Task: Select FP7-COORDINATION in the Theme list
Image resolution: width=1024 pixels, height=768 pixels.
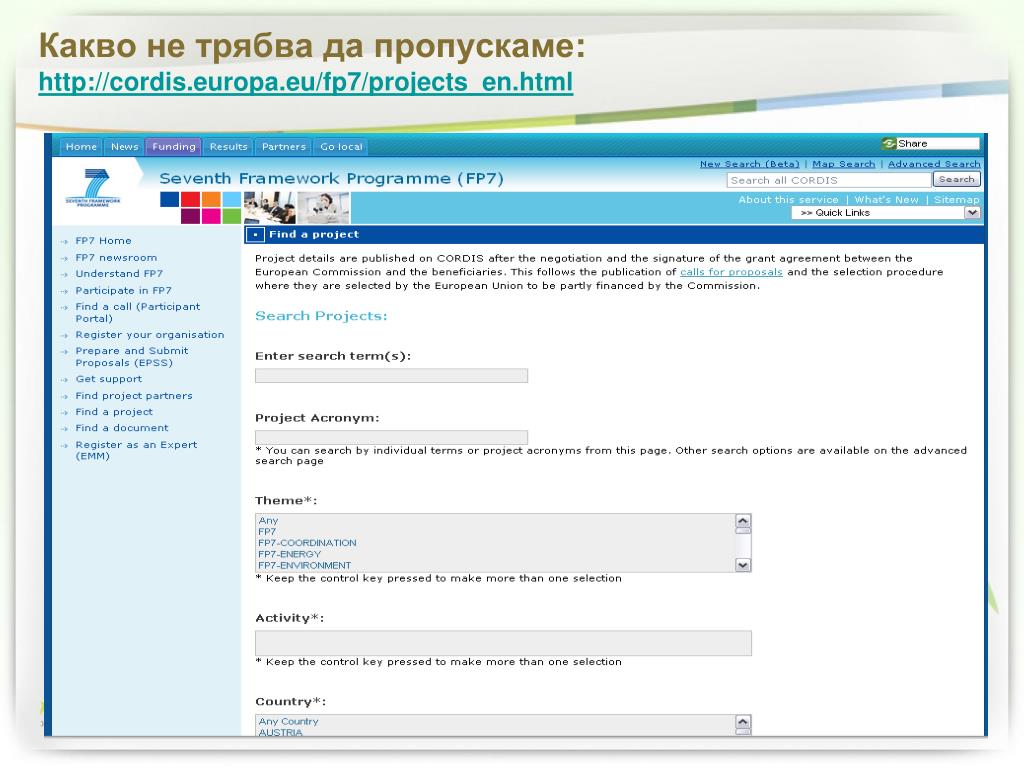Action: tap(307, 543)
